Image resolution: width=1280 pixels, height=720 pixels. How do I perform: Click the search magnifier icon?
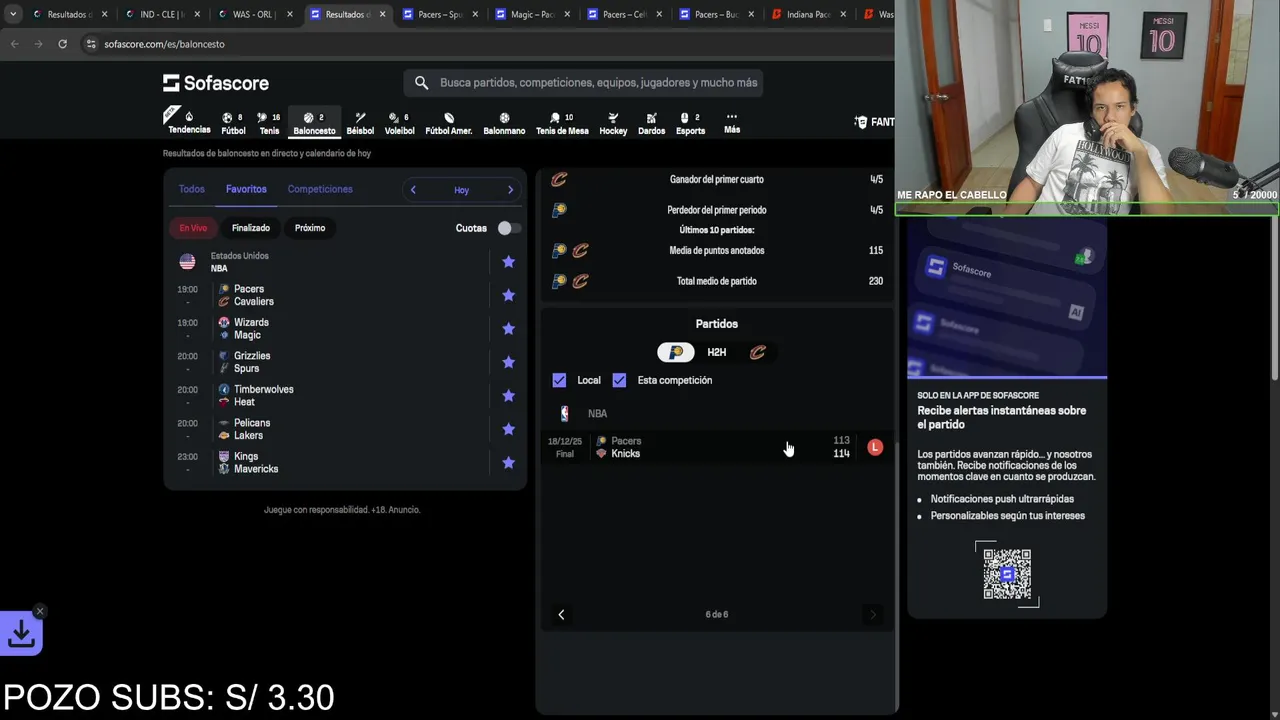[x=421, y=83]
